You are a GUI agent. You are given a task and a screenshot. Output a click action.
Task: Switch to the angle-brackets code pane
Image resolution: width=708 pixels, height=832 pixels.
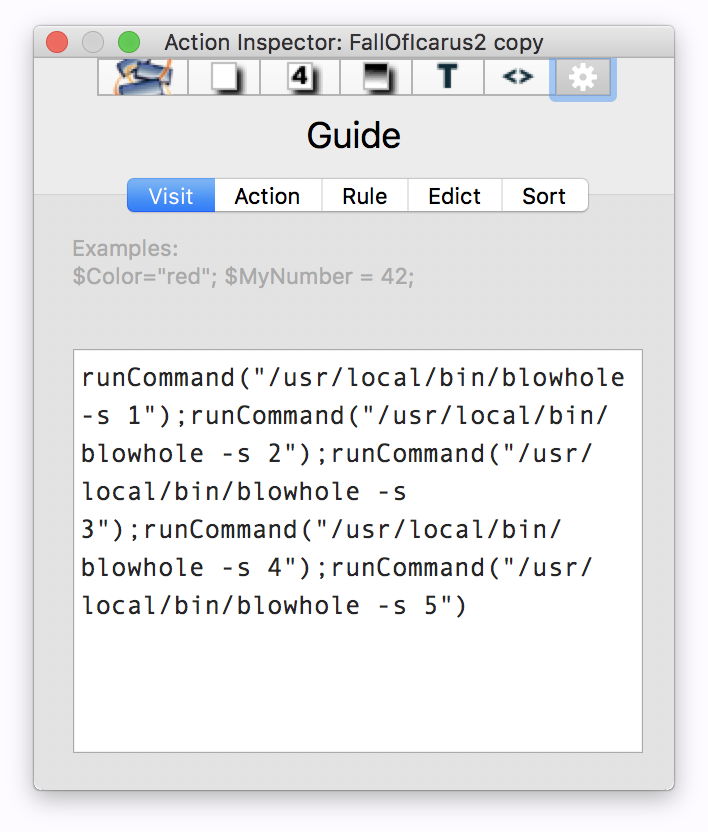517,77
